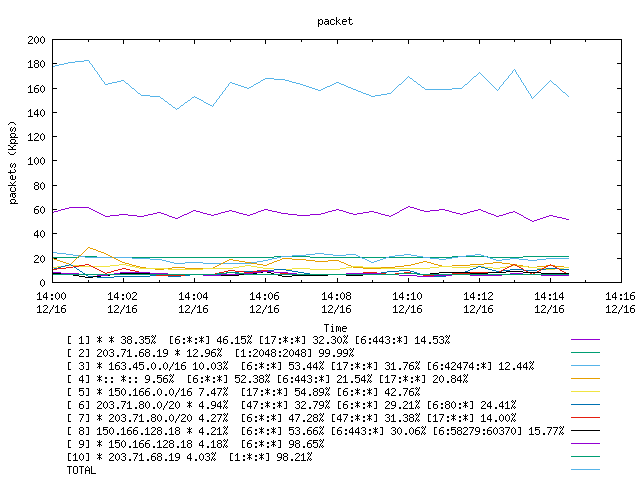Screen dimensions: 640x480
Task: Click green line sample for legend entry 10
Action: tap(585, 457)
